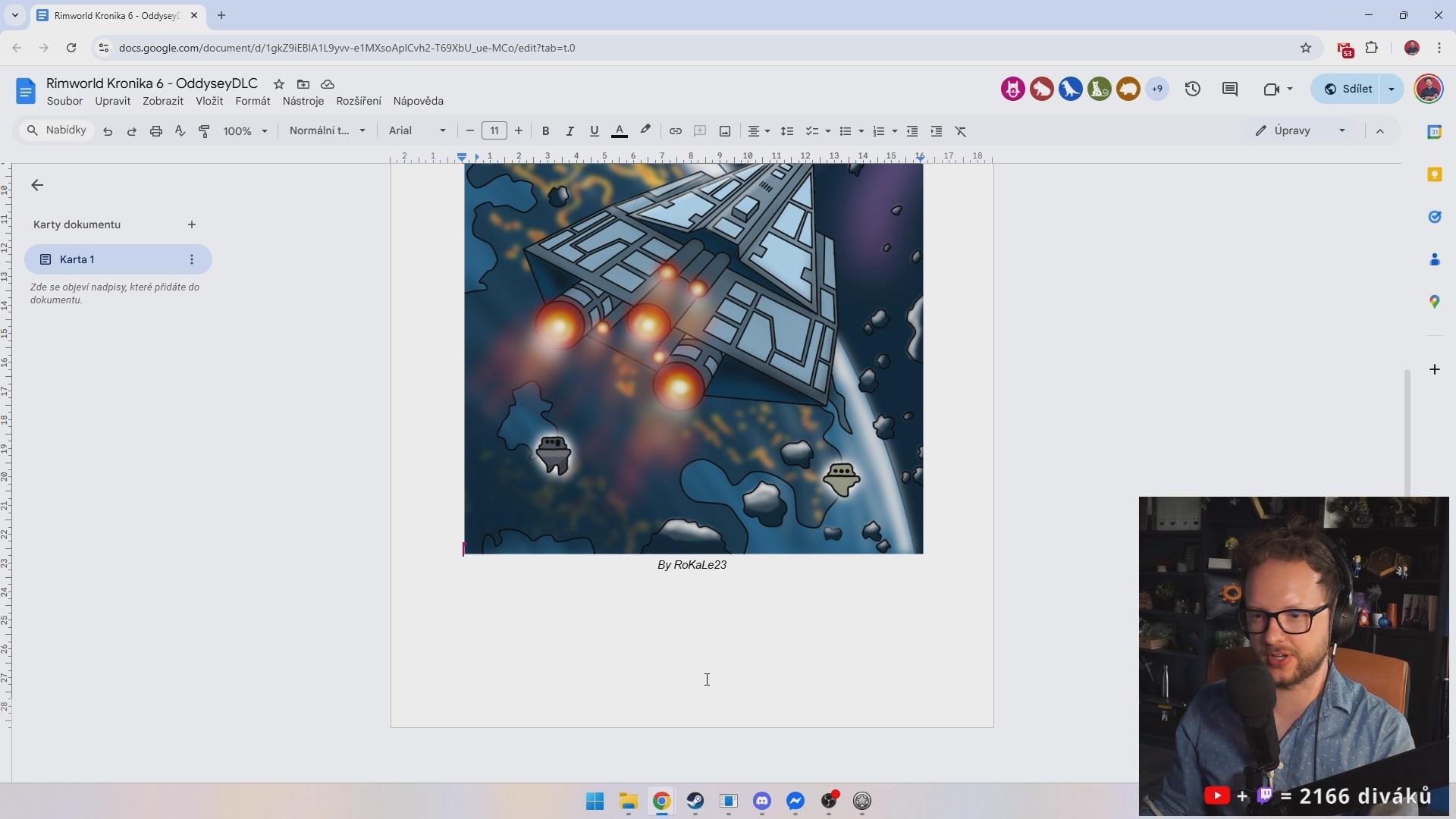Viewport: 1456px width, 819px height.
Task: Open the Úpravy editing mode dropdown
Action: [x=1301, y=130]
